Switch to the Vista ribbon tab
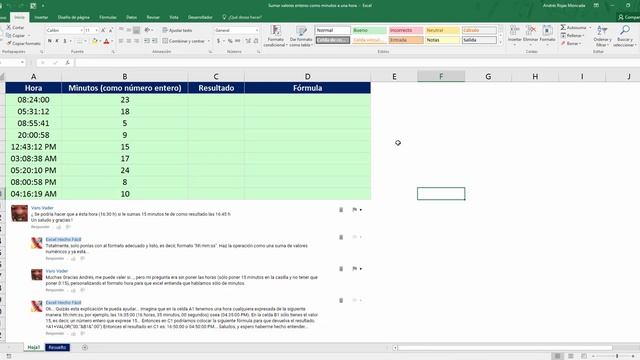 (x=174, y=17)
